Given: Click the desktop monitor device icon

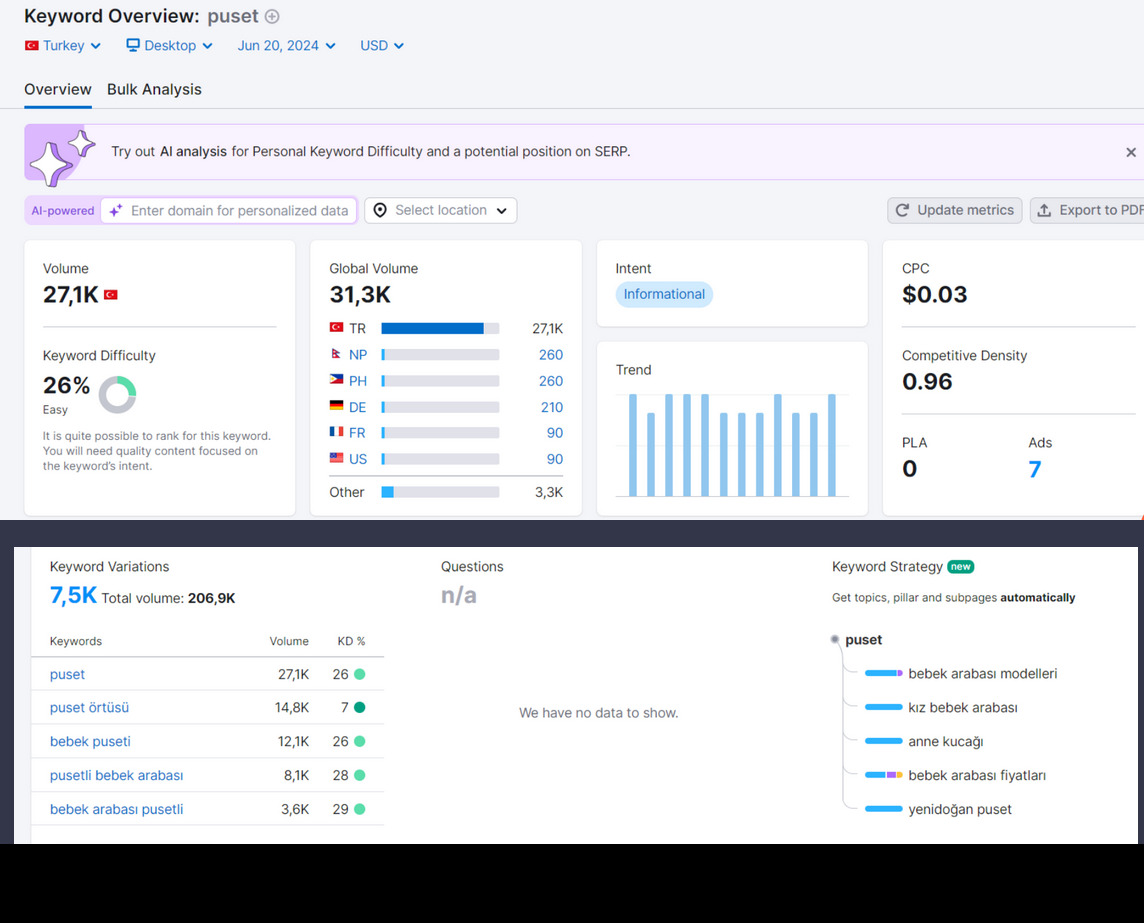Looking at the screenshot, I should coord(133,45).
